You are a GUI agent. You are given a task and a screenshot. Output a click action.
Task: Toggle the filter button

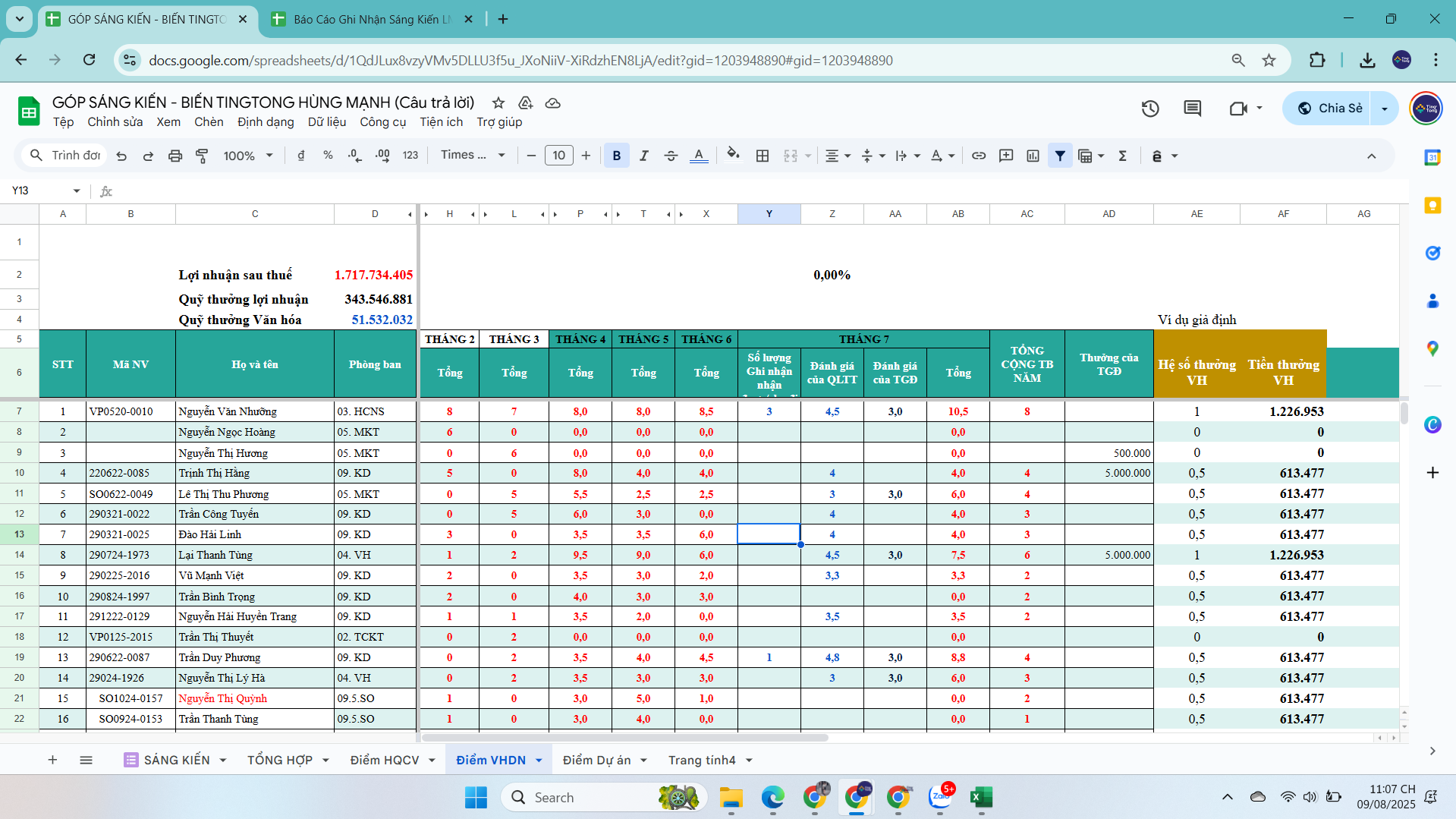coord(1060,156)
